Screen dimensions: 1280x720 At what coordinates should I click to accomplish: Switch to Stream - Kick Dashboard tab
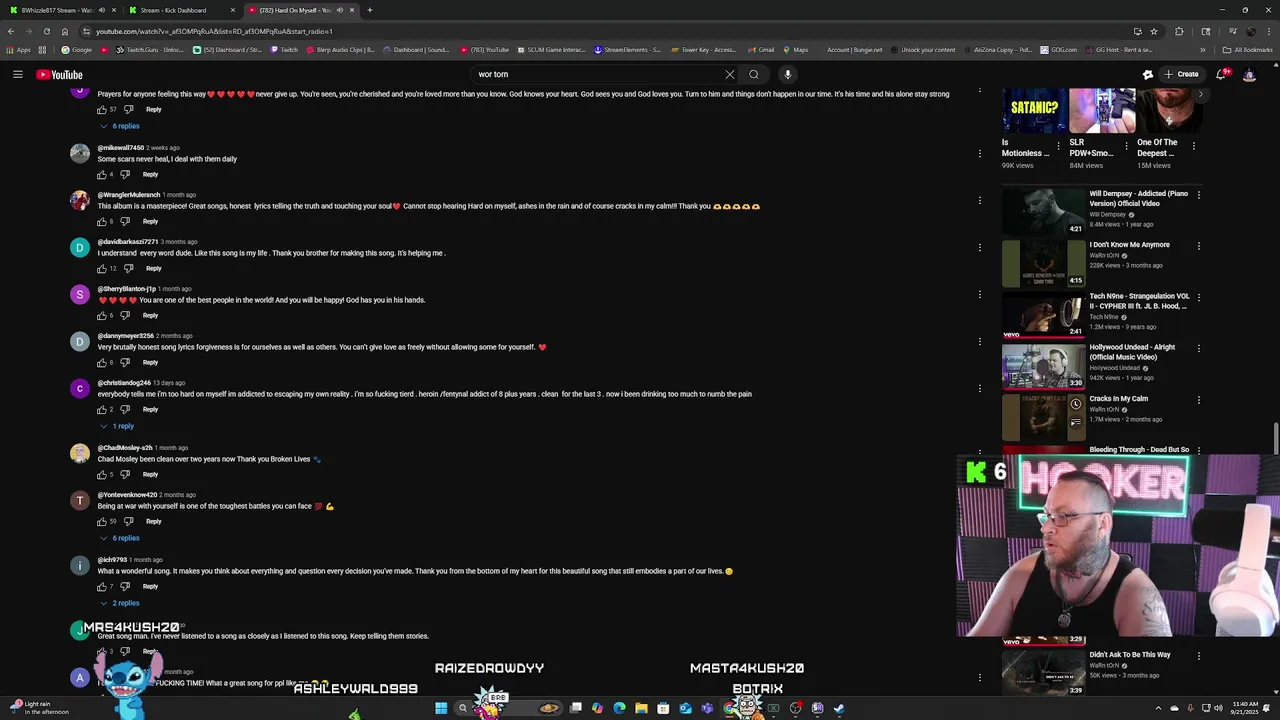[180, 10]
